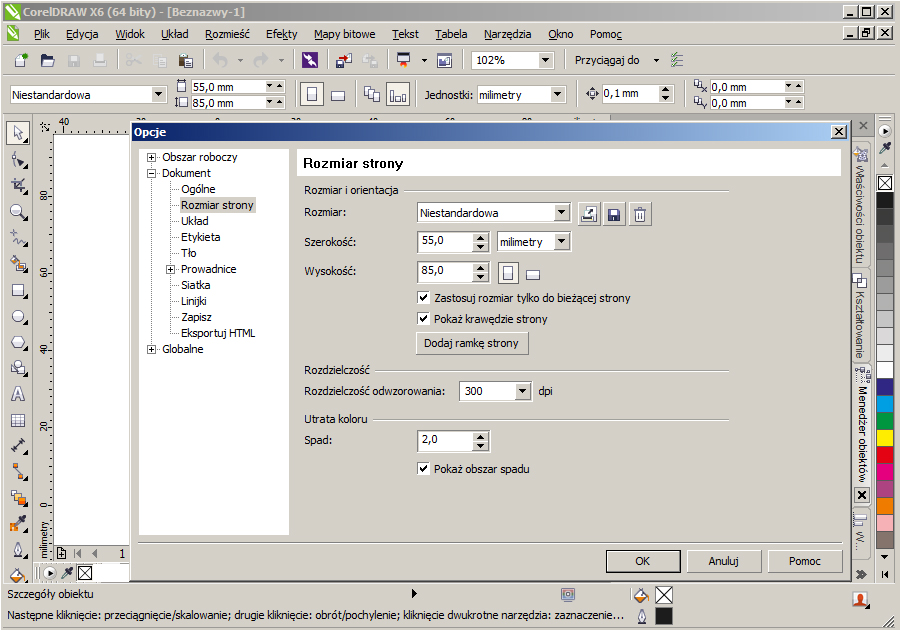900x630 pixels.
Task: Open the rendering resolution 300 dpi dropdown
Action: tap(522, 391)
